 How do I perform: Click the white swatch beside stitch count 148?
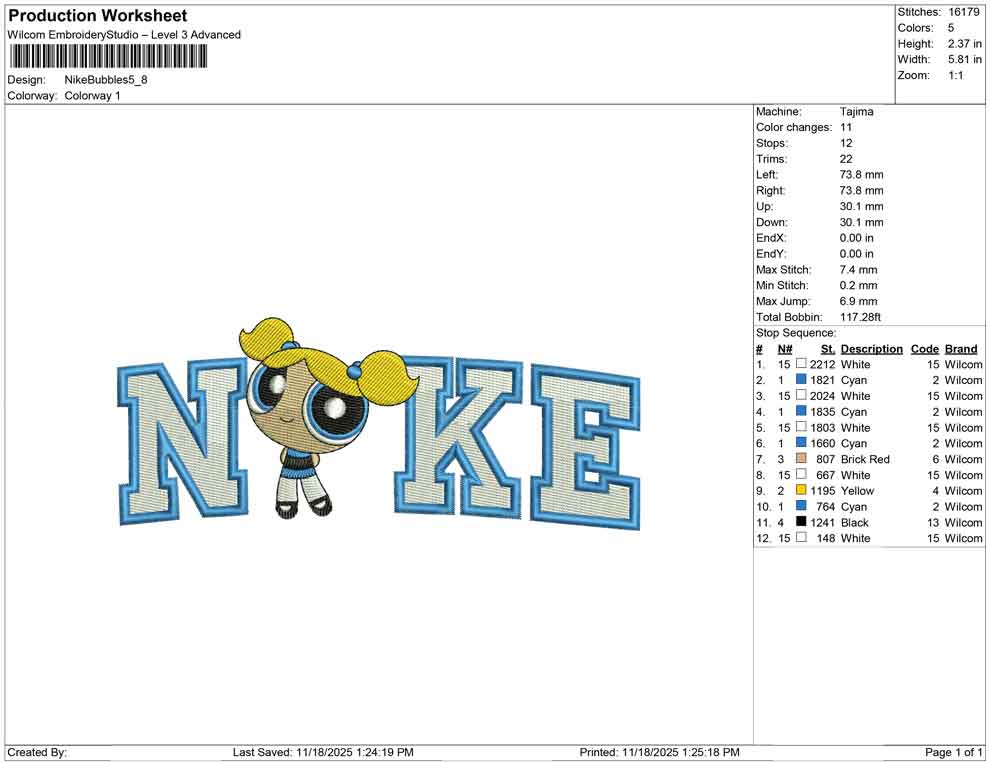801,537
